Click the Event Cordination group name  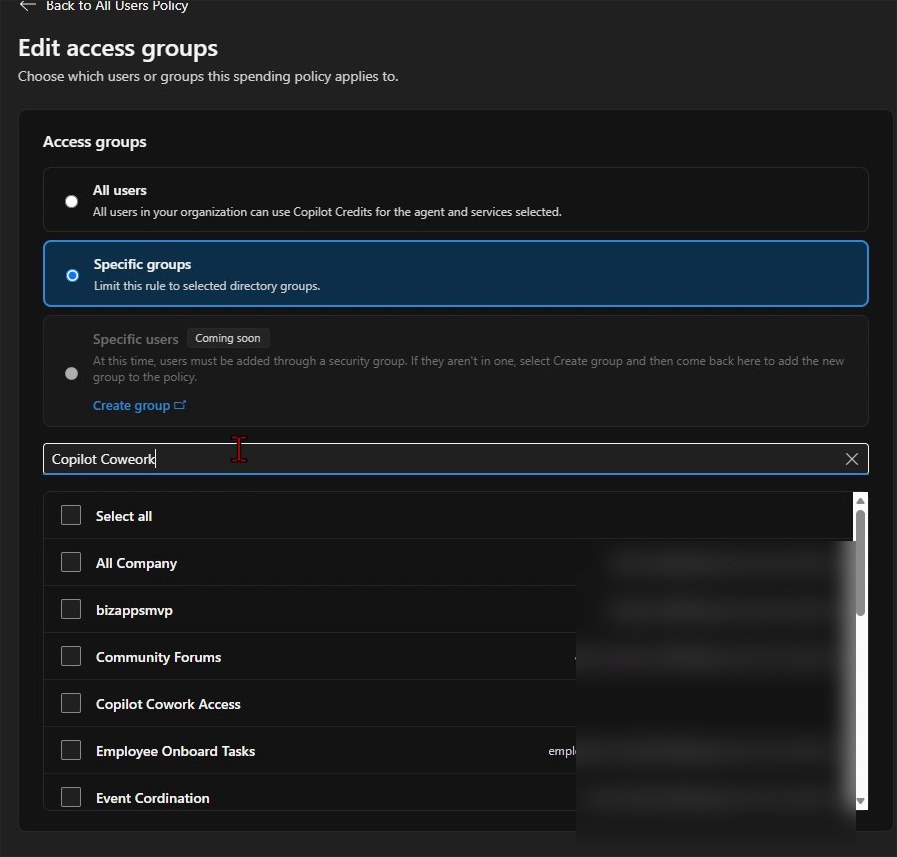tap(153, 798)
